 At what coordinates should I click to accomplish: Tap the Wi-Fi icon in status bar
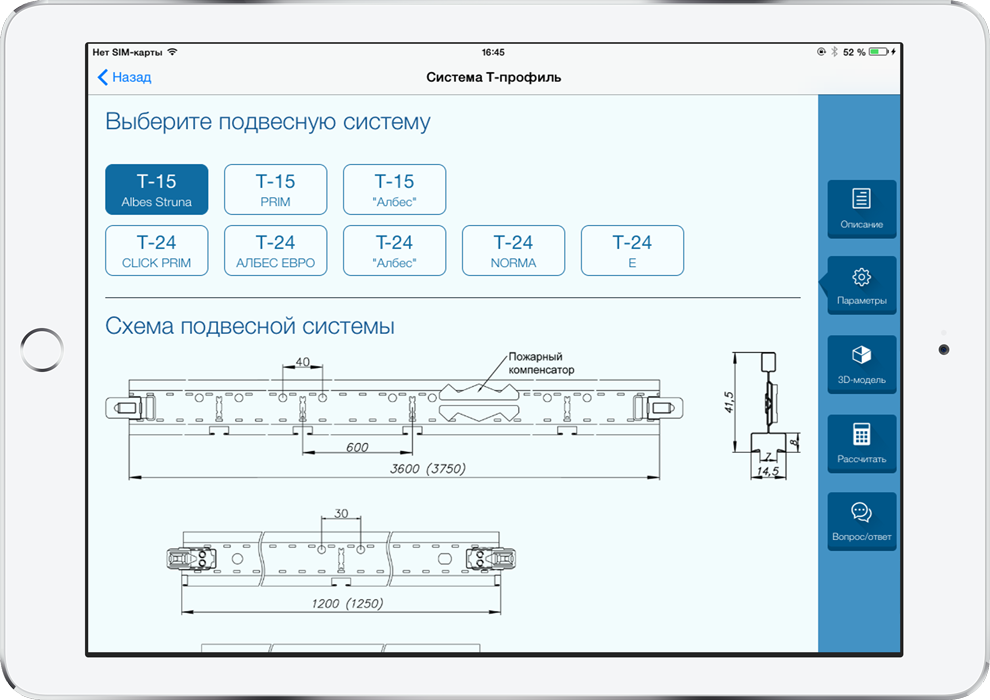coord(172,52)
